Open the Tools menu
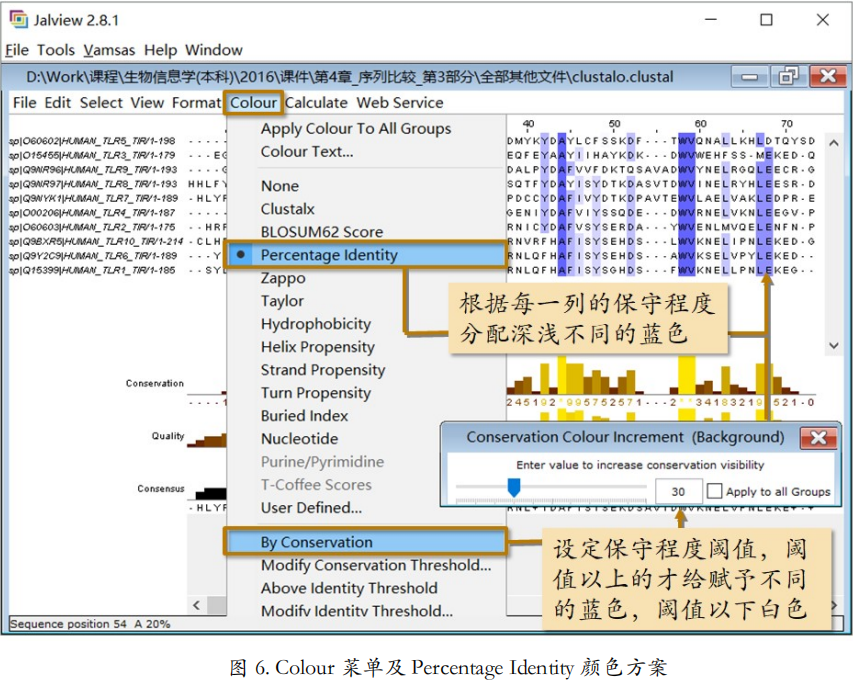Viewport: 853px width, 683px height. tap(56, 50)
